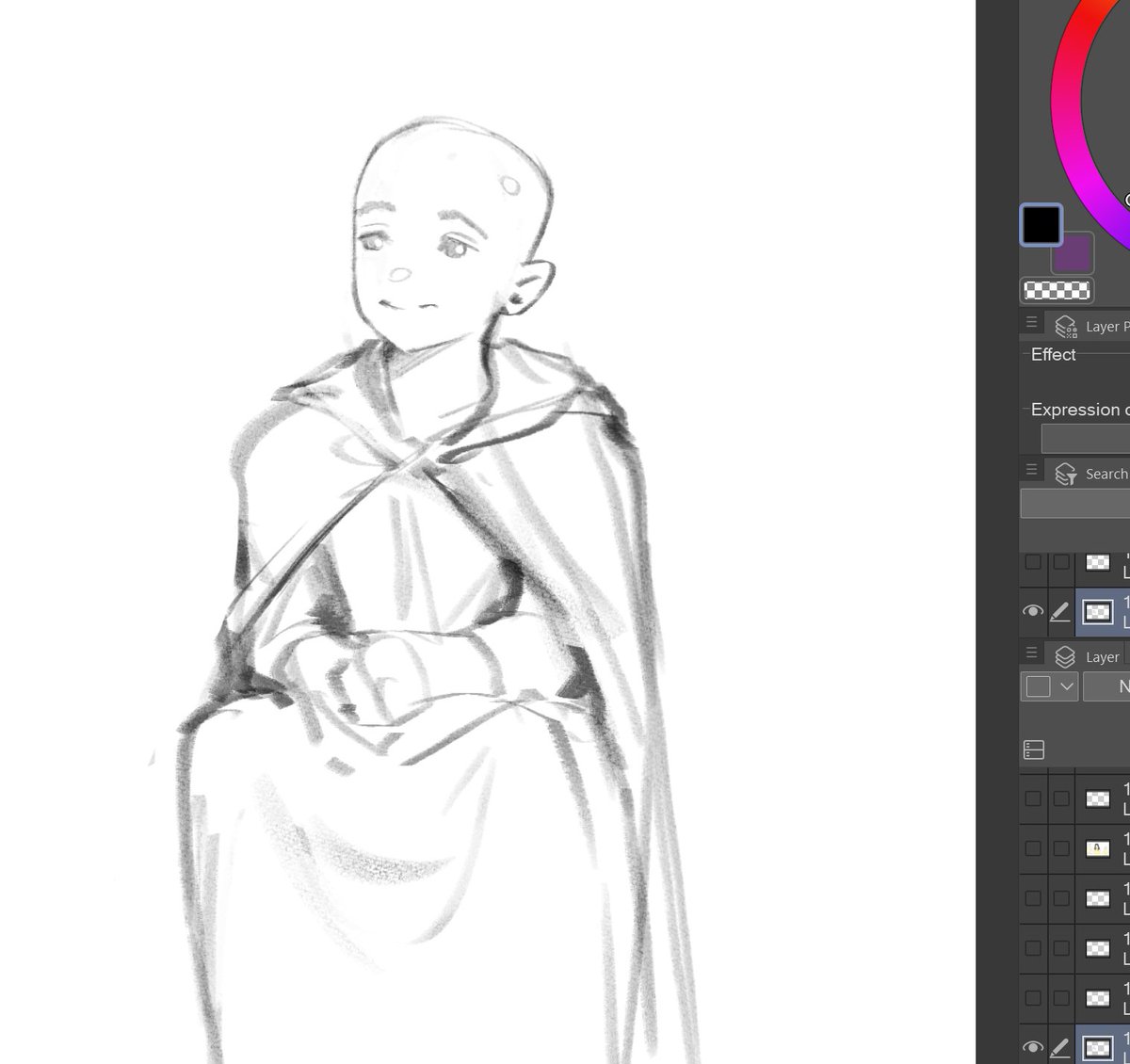Open the Search Layer filter field
This screenshot has height=1064, width=1130.
[1075, 503]
